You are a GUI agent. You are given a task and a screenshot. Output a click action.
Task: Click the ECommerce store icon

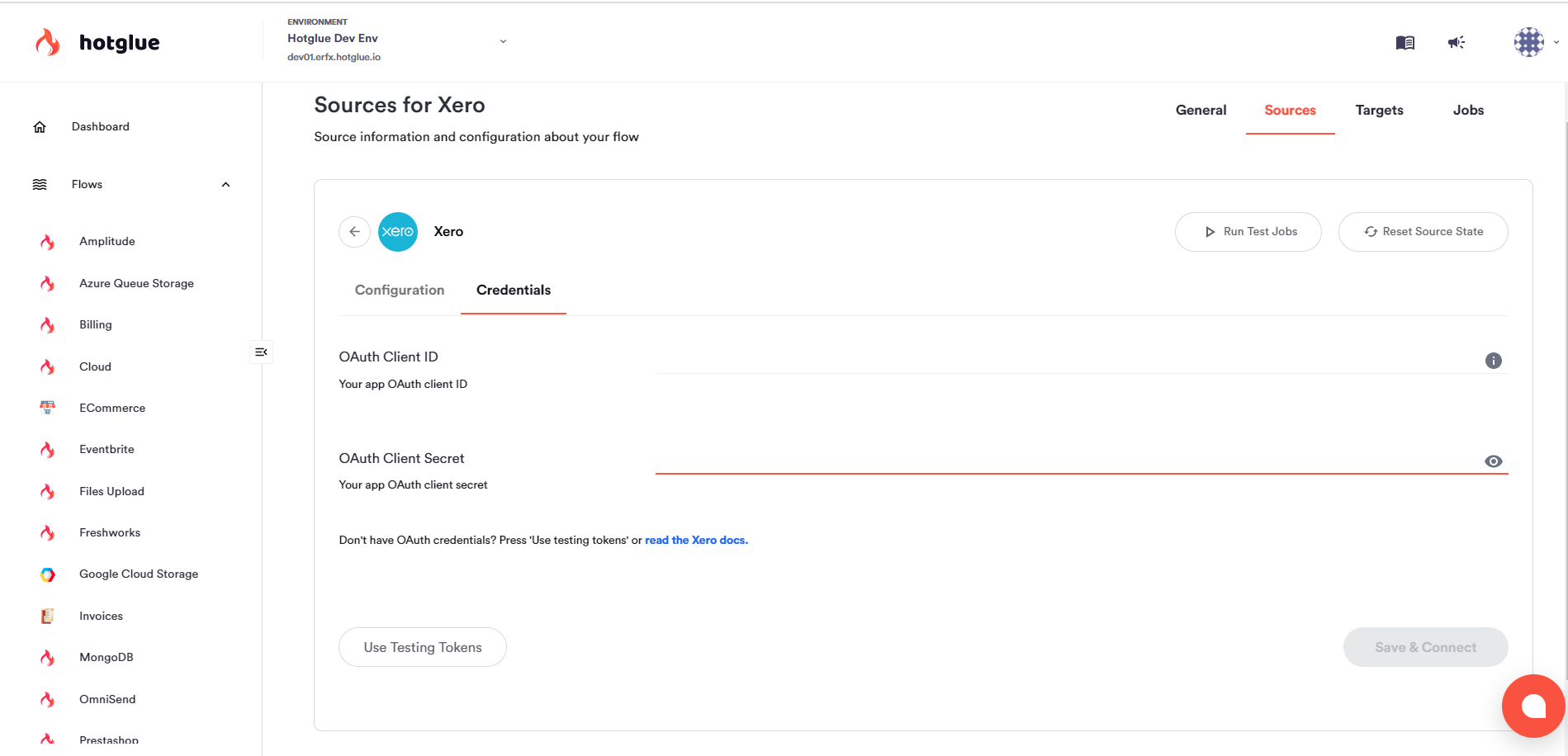pos(48,408)
